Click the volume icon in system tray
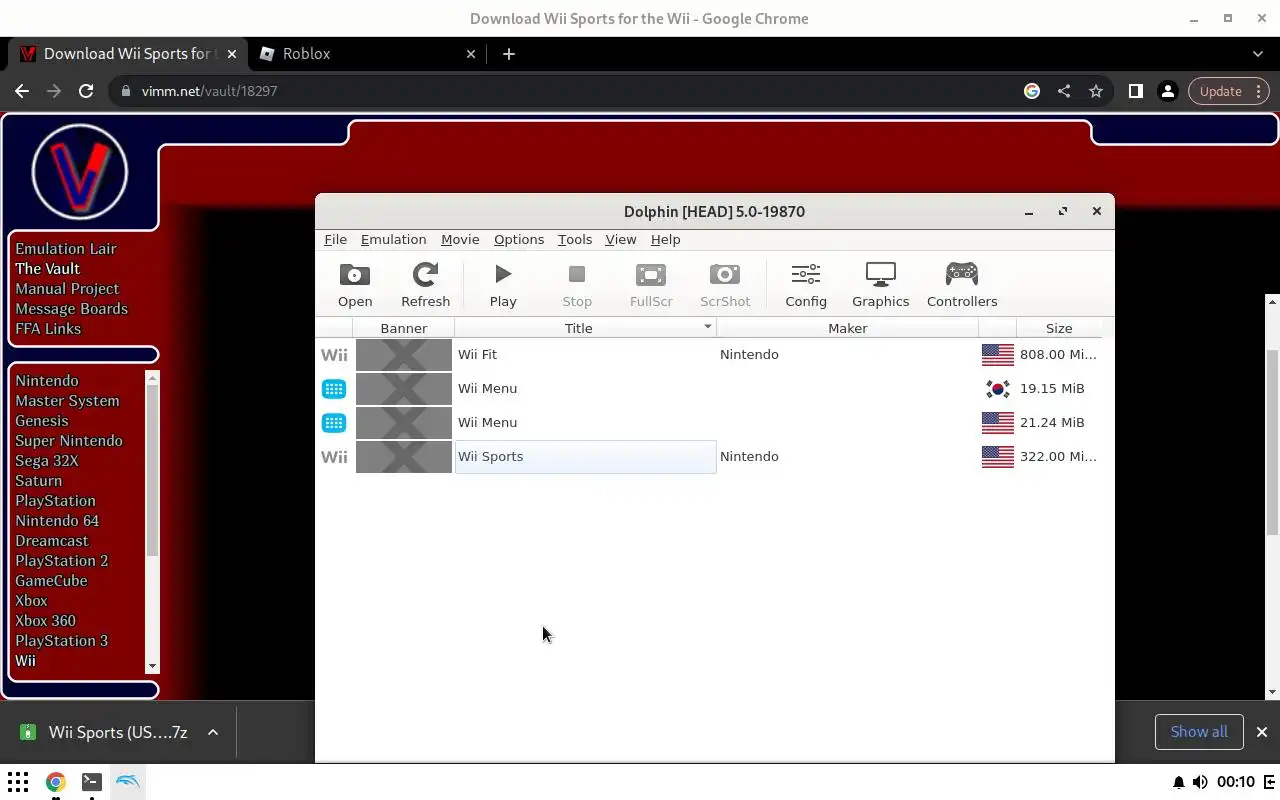Image resolution: width=1280 pixels, height=800 pixels. pos(1200,782)
